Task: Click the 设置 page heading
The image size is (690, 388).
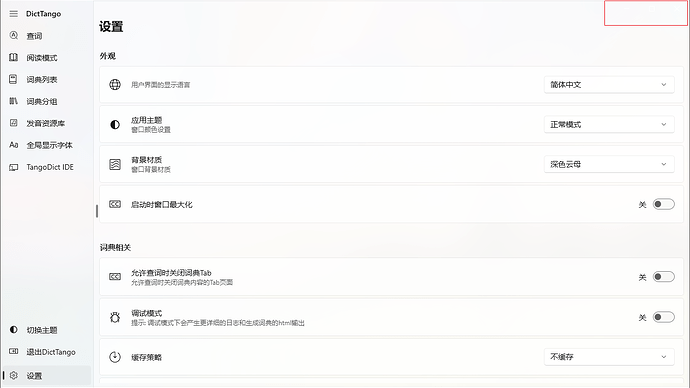Action: click(x=111, y=26)
